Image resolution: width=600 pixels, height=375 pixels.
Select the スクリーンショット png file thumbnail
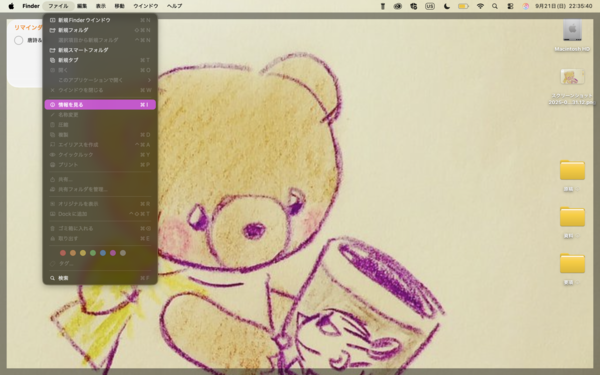[x=572, y=77]
